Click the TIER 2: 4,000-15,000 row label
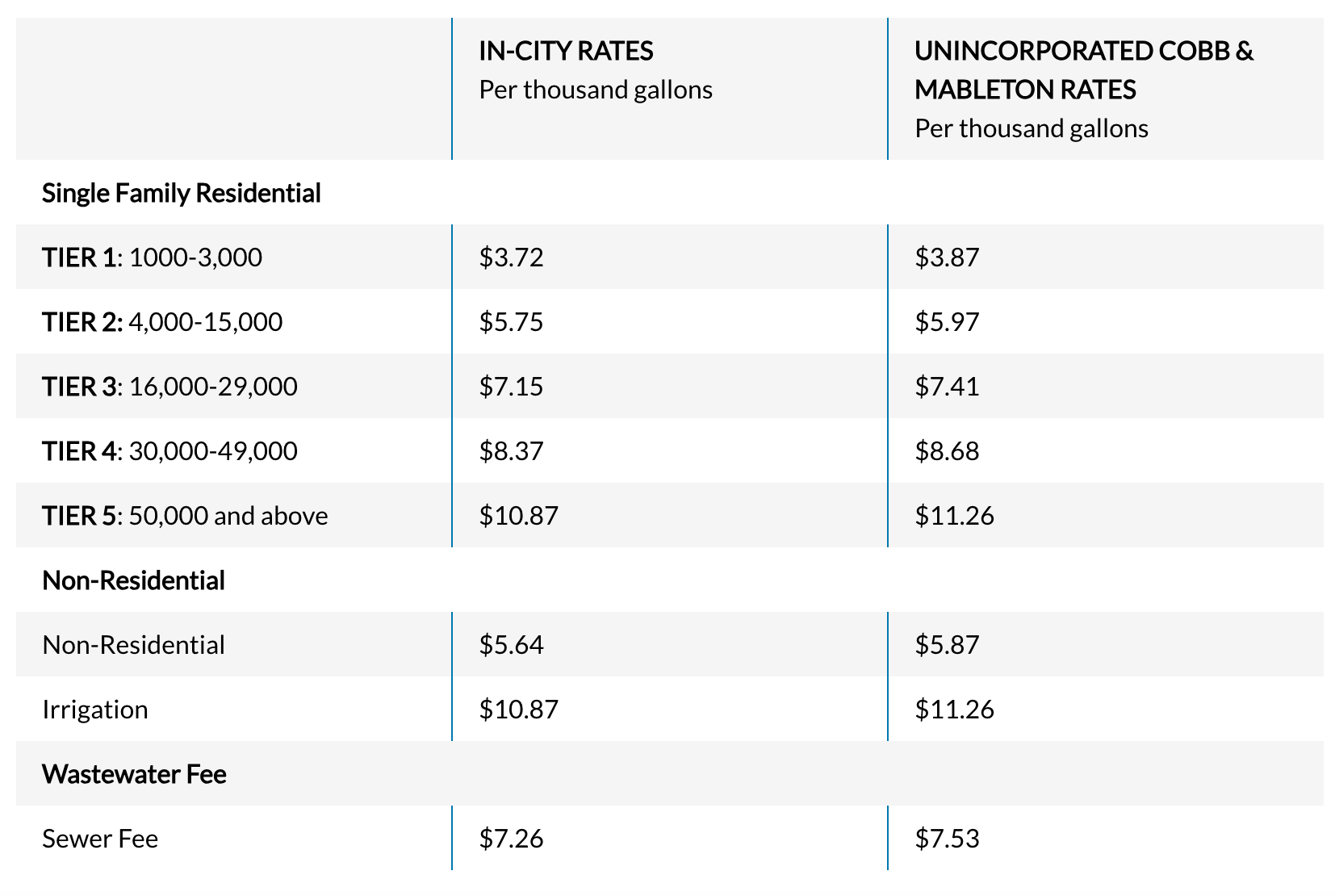 pos(162,322)
